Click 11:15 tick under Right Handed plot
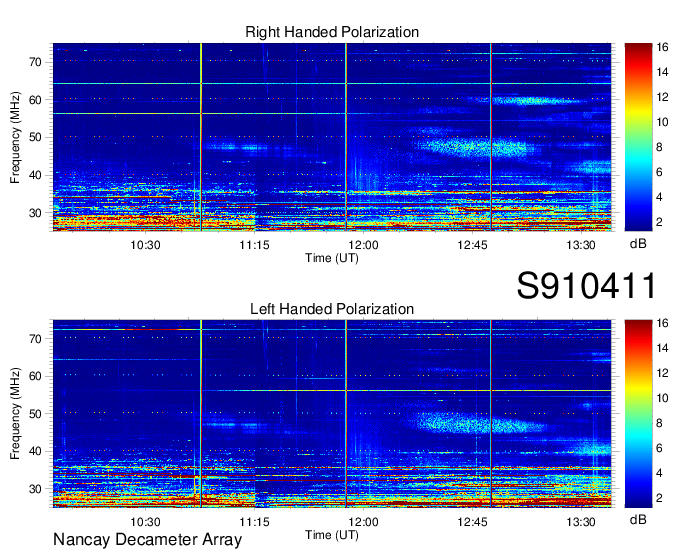680x552 pixels. tap(255, 245)
